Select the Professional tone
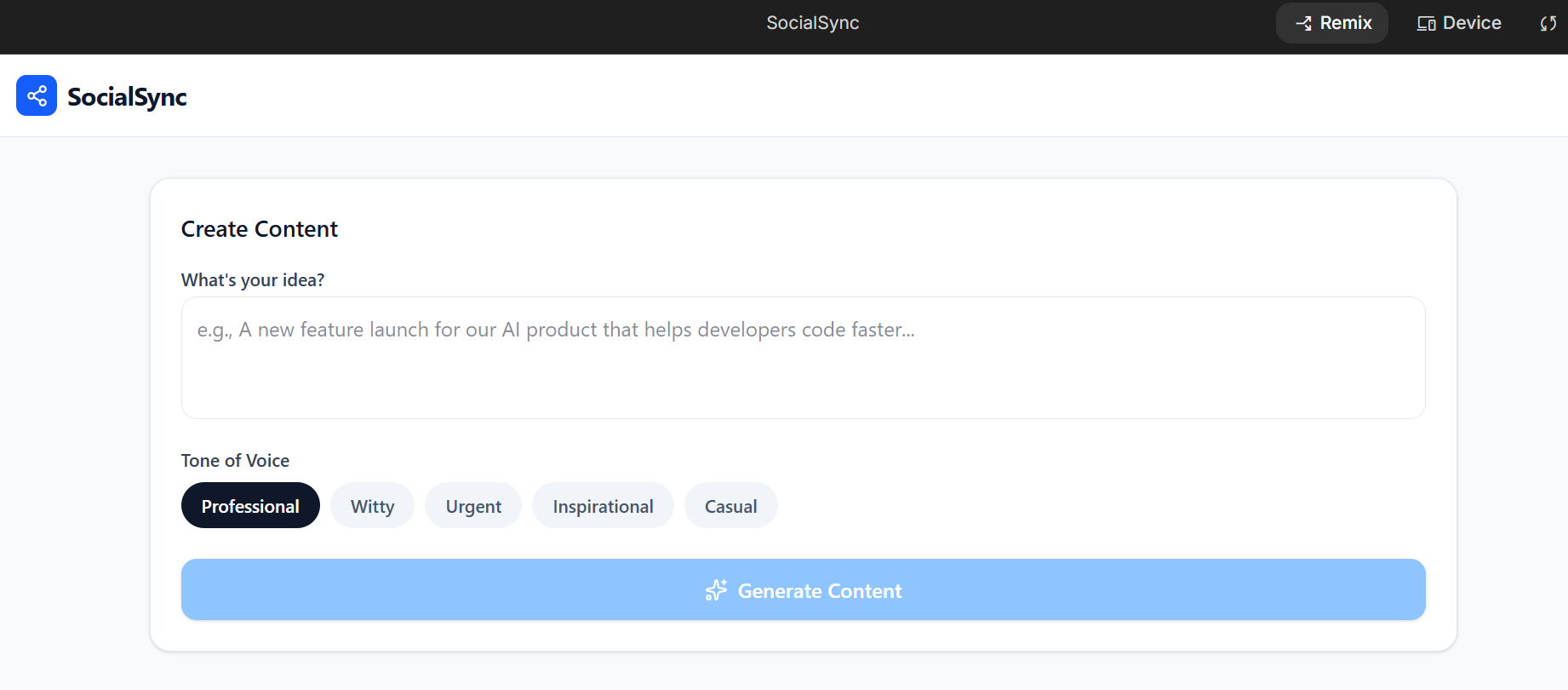 [x=250, y=506]
